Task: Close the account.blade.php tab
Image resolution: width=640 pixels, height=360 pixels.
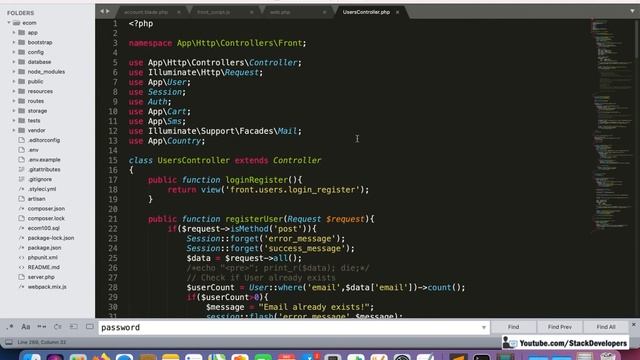Action: point(179,12)
